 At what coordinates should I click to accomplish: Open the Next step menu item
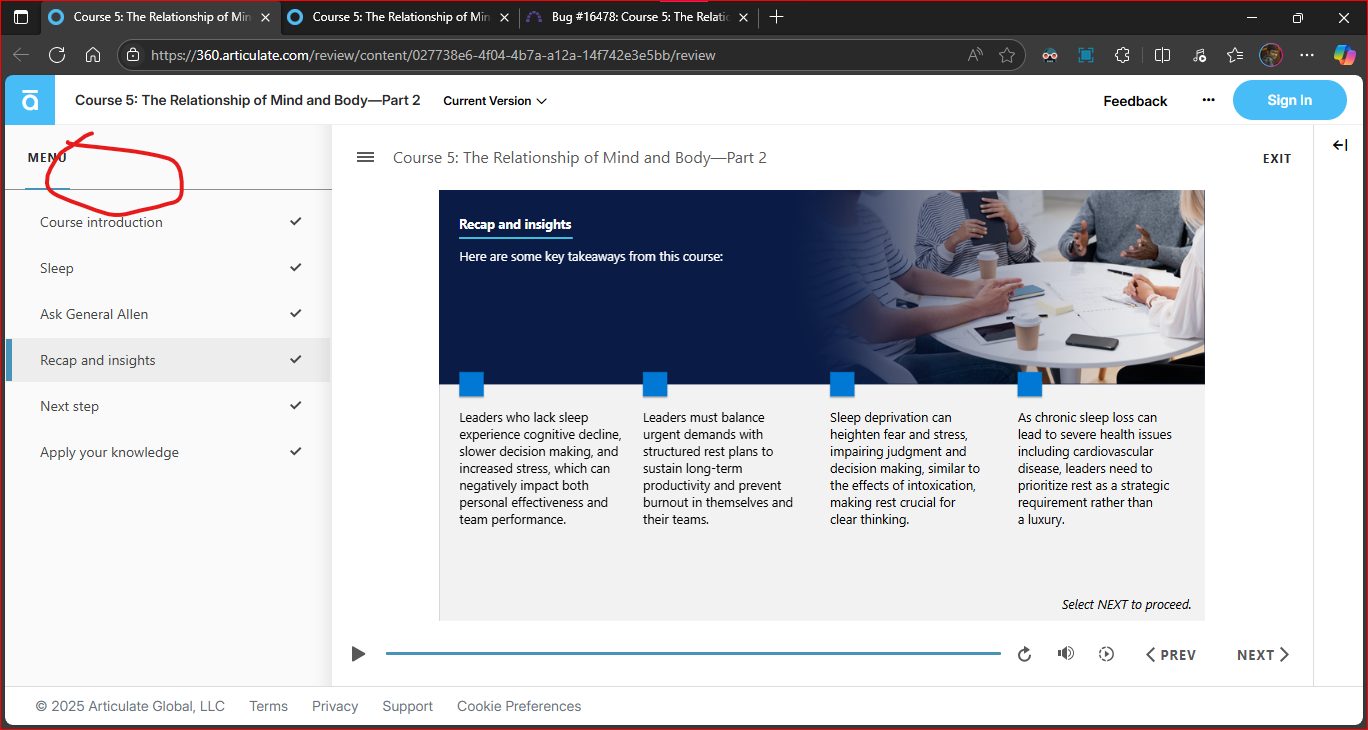tap(167, 406)
